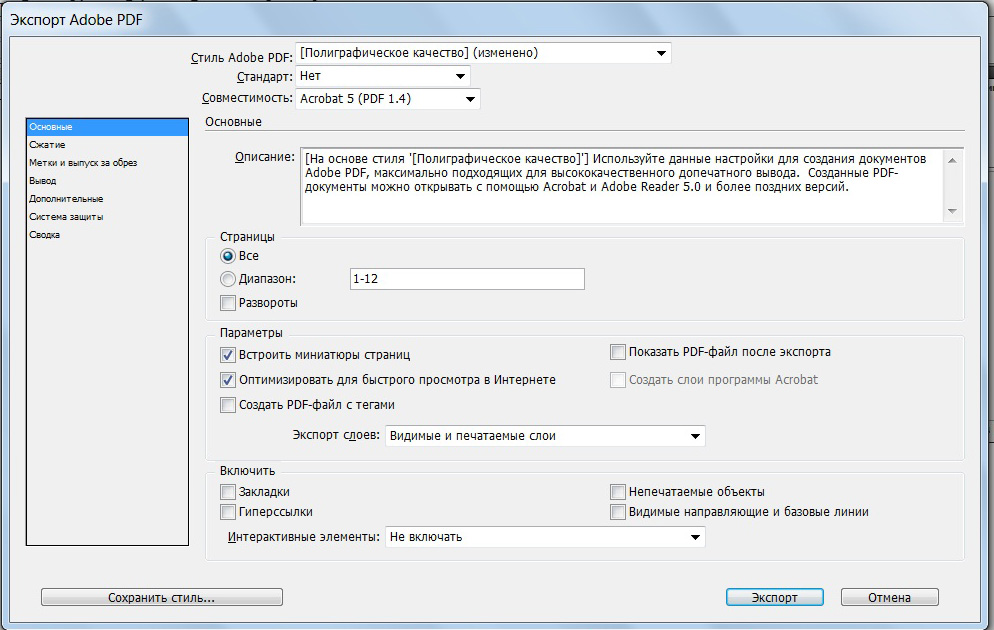994x630 pixels.
Task: Select the Сжатие category
Action: [107, 145]
